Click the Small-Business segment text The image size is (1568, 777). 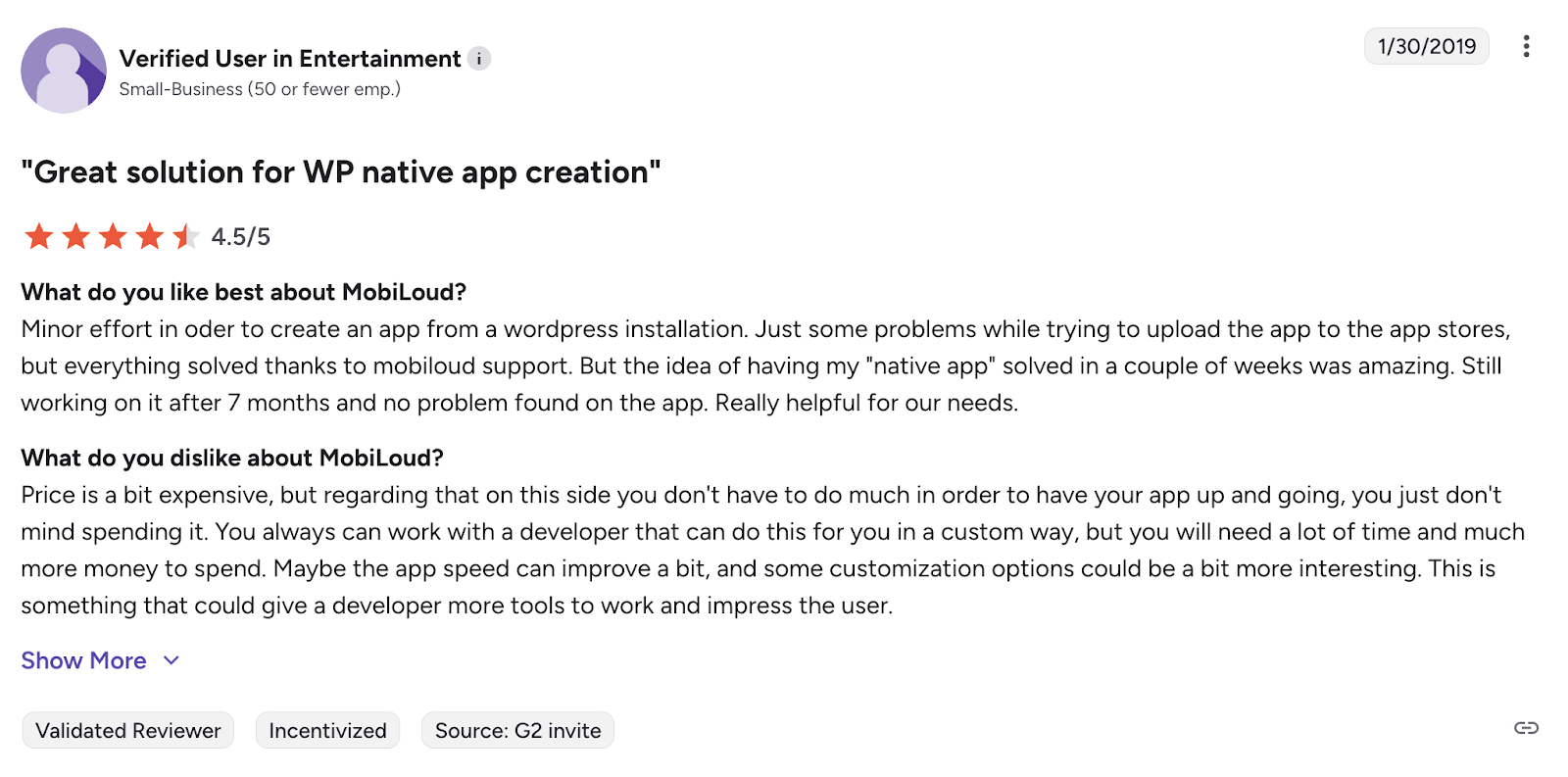click(x=260, y=89)
